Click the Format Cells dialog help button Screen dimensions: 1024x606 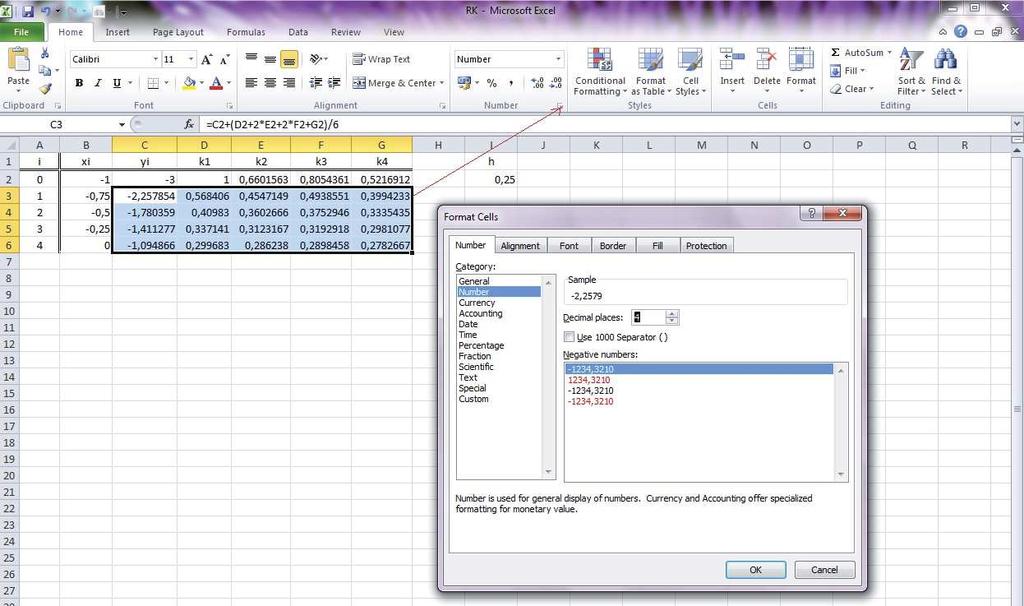[812, 213]
